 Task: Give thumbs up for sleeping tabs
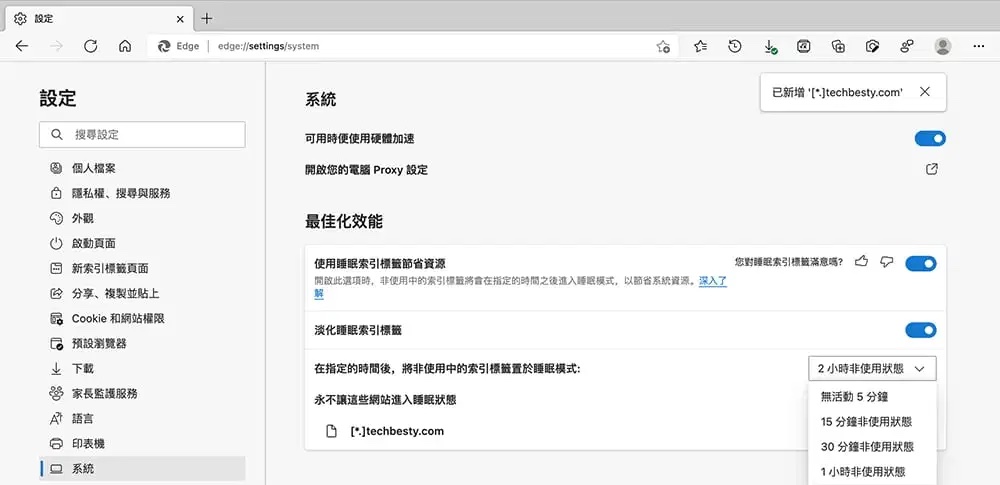(862, 262)
